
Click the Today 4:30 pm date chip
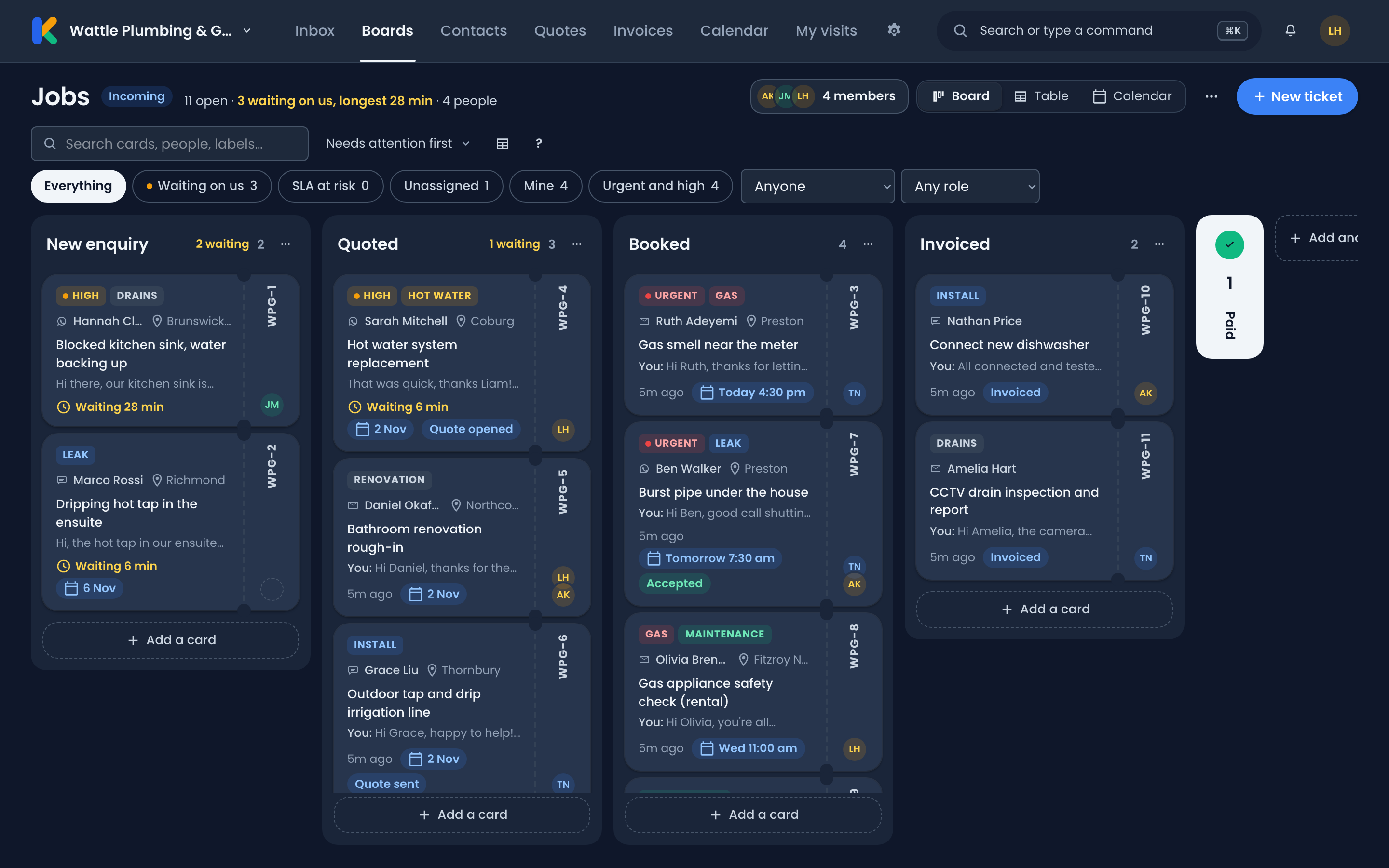(x=752, y=393)
